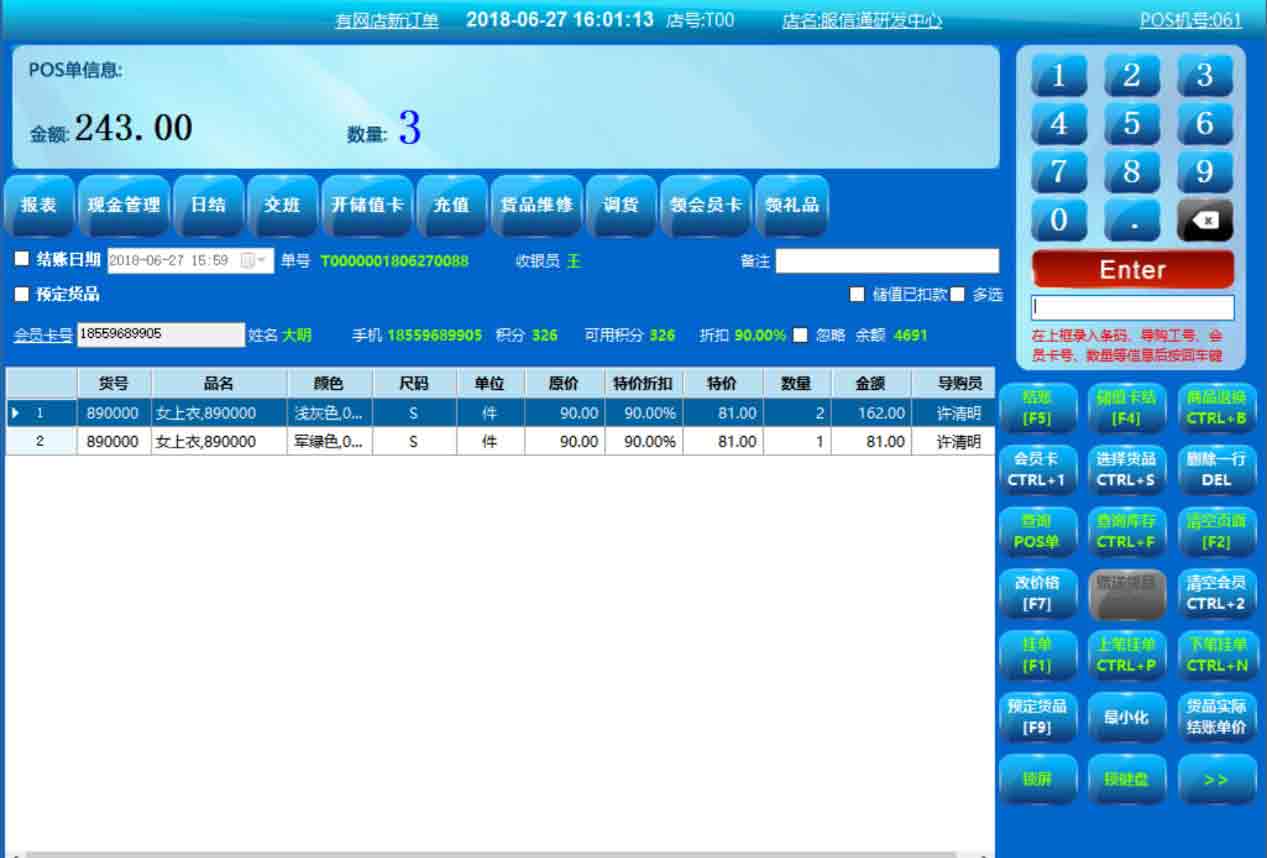Click the 最小化 minimize button
This screenshot has height=858, width=1267.
[x=1126, y=718]
